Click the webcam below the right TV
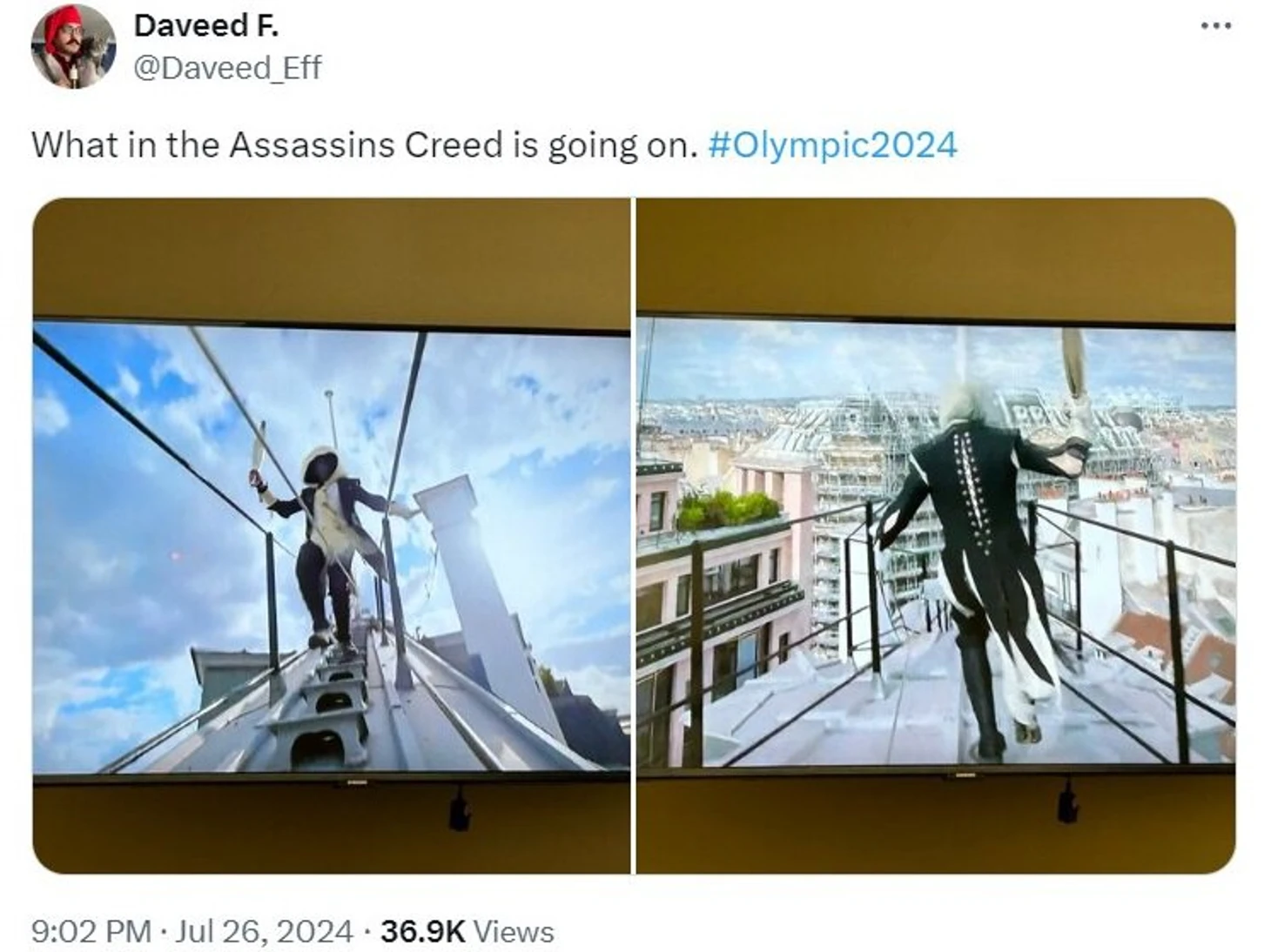This screenshot has height=952, width=1271. pos(1066,801)
